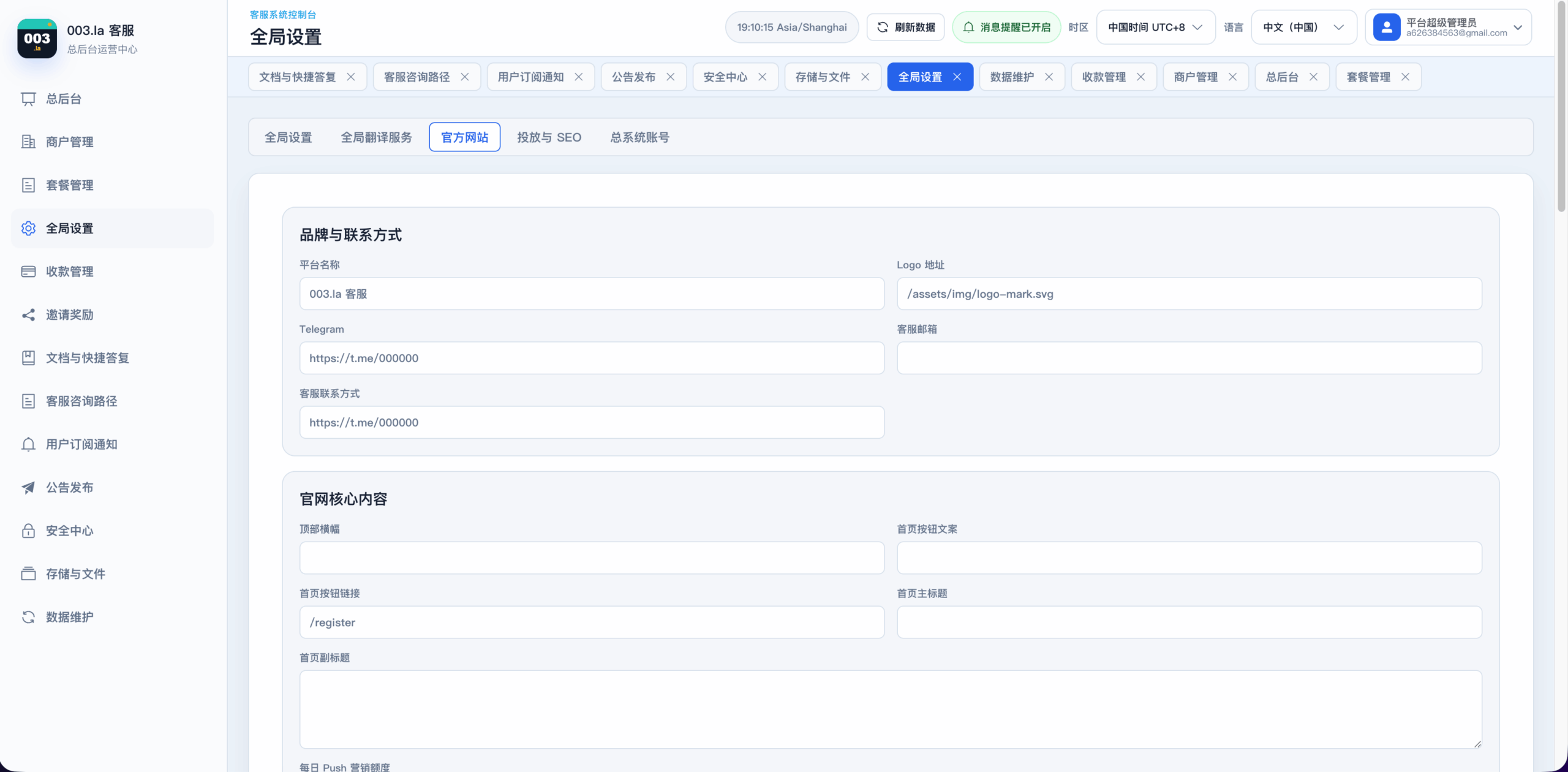Click the Telegram input field
1568x772 pixels.
(592, 358)
